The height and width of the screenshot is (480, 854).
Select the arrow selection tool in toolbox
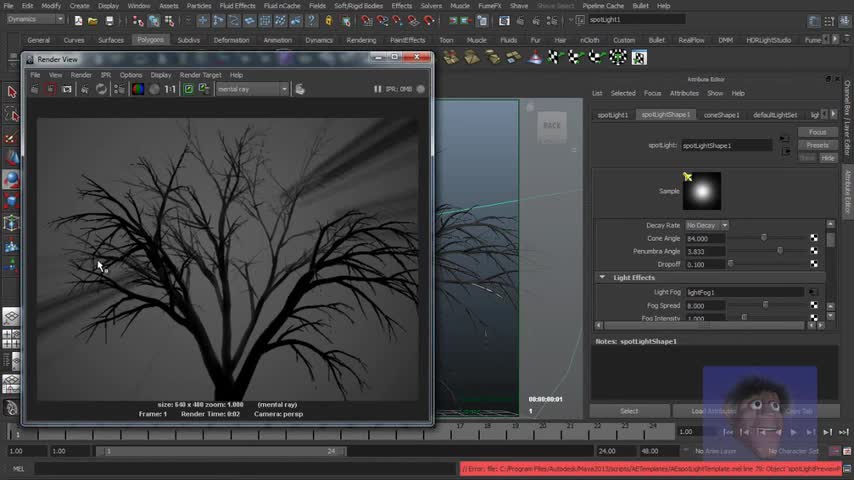[x=11, y=92]
